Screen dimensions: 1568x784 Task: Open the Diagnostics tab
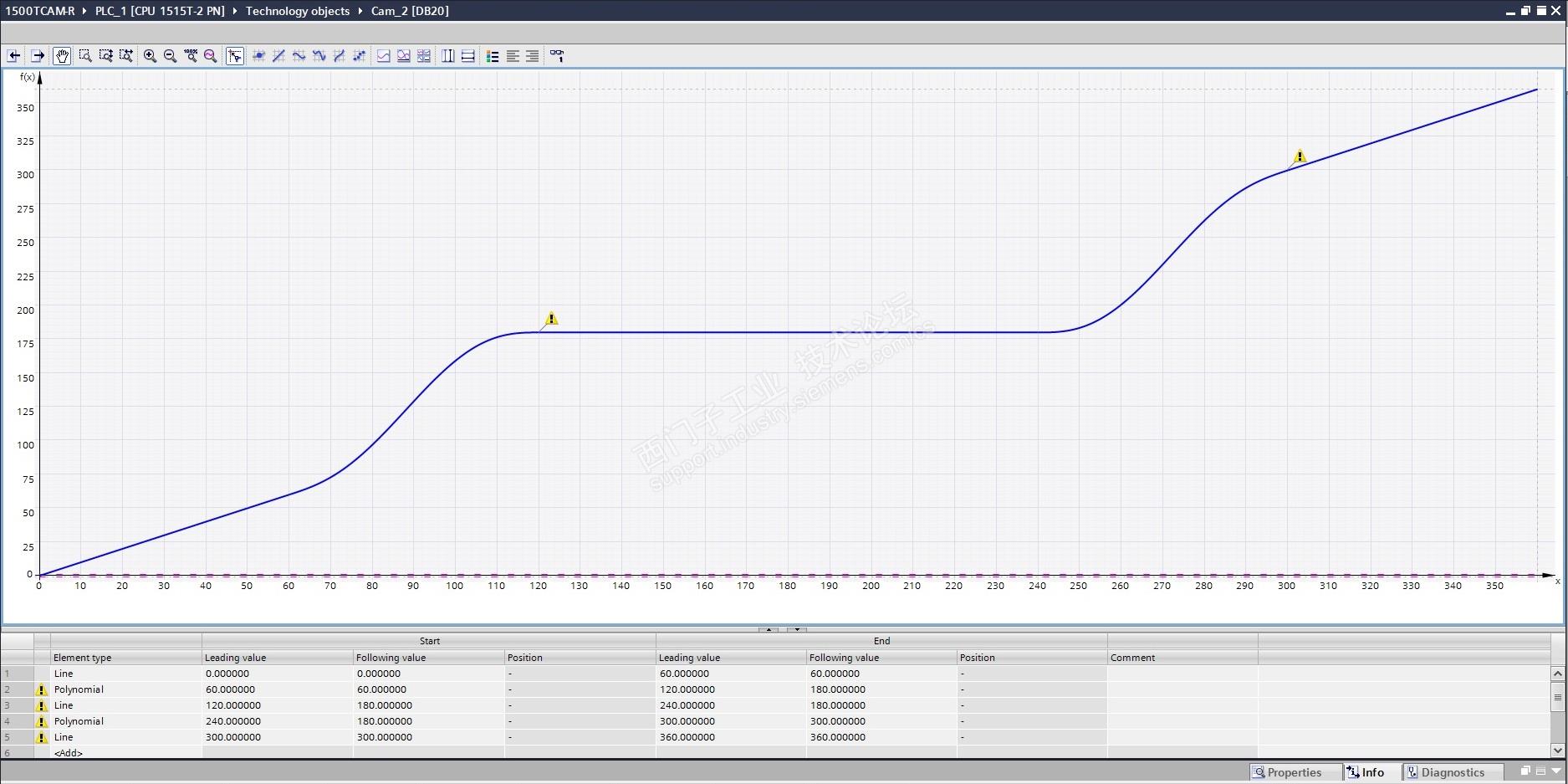pos(1453,772)
